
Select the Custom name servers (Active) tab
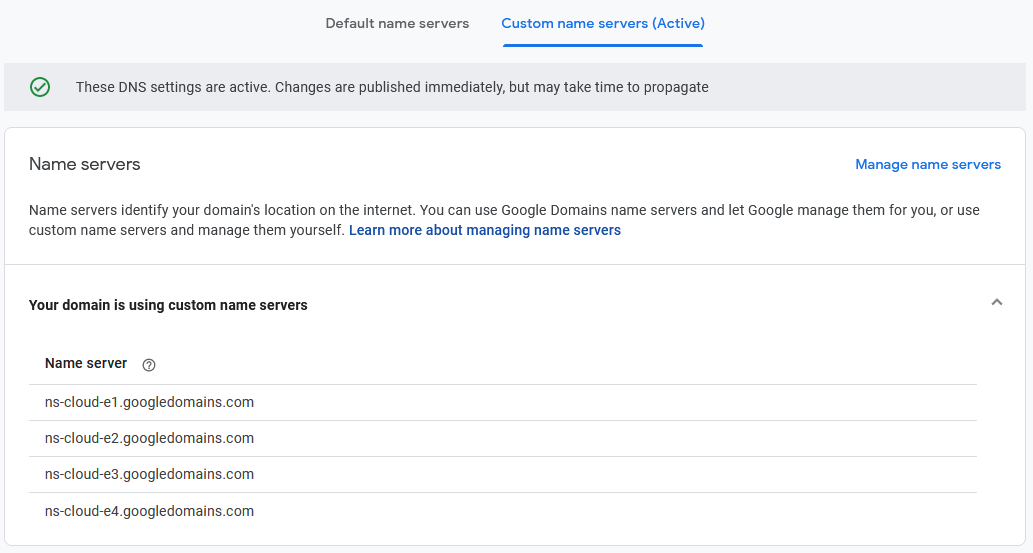point(602,23)
